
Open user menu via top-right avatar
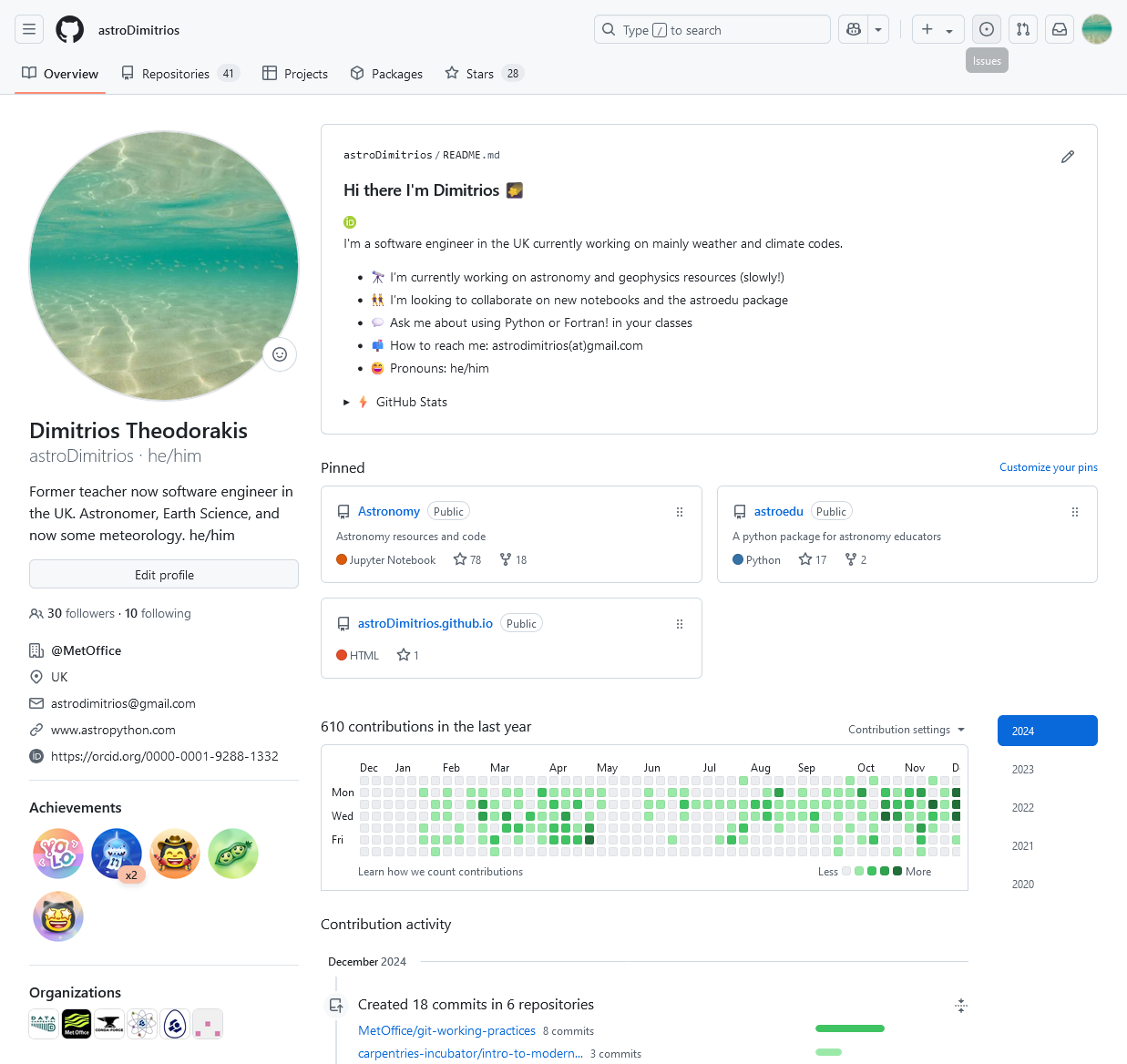pos(1097,29)
